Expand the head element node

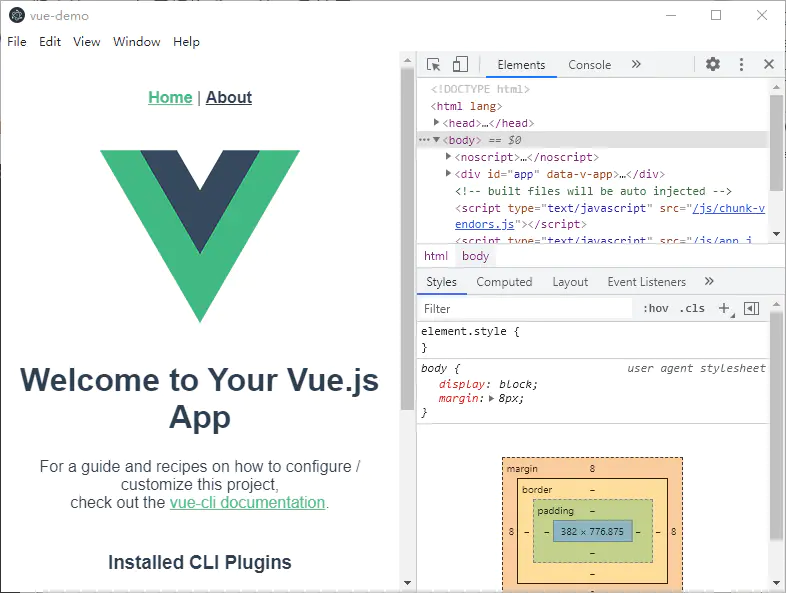437,122
